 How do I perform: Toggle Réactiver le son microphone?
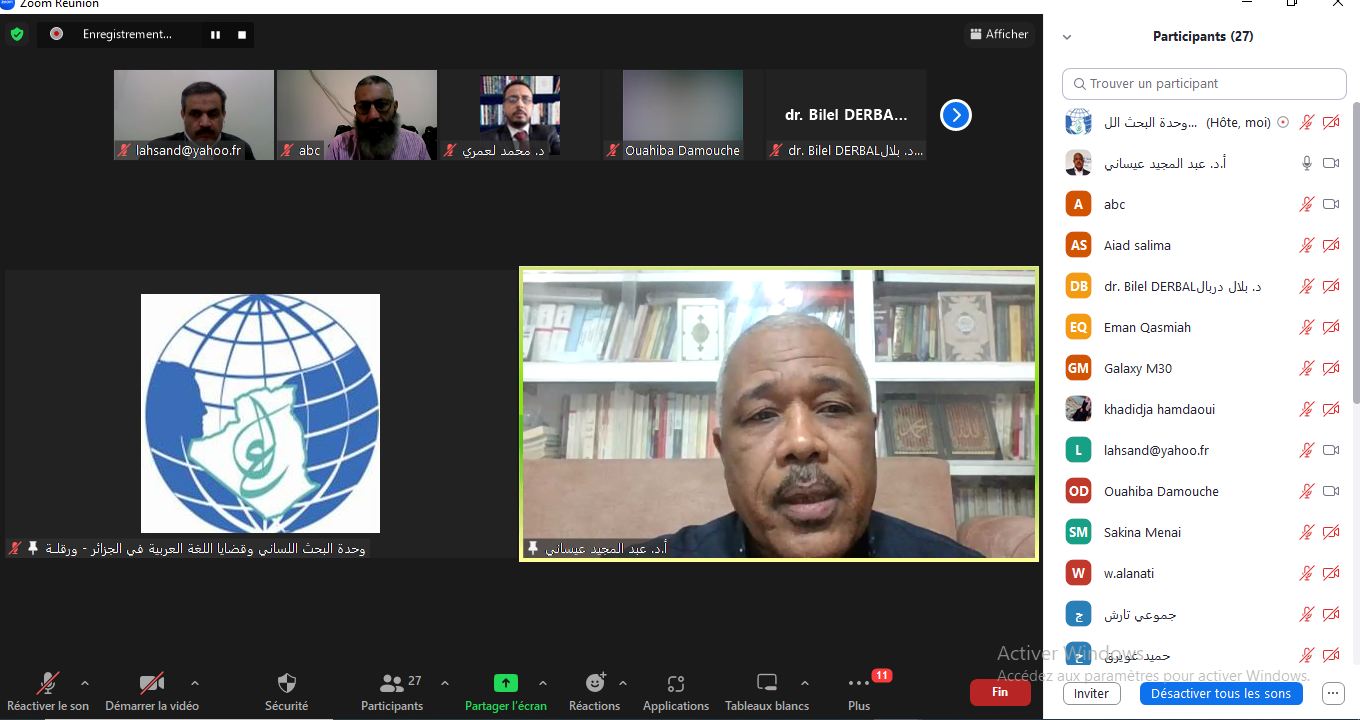47,691
